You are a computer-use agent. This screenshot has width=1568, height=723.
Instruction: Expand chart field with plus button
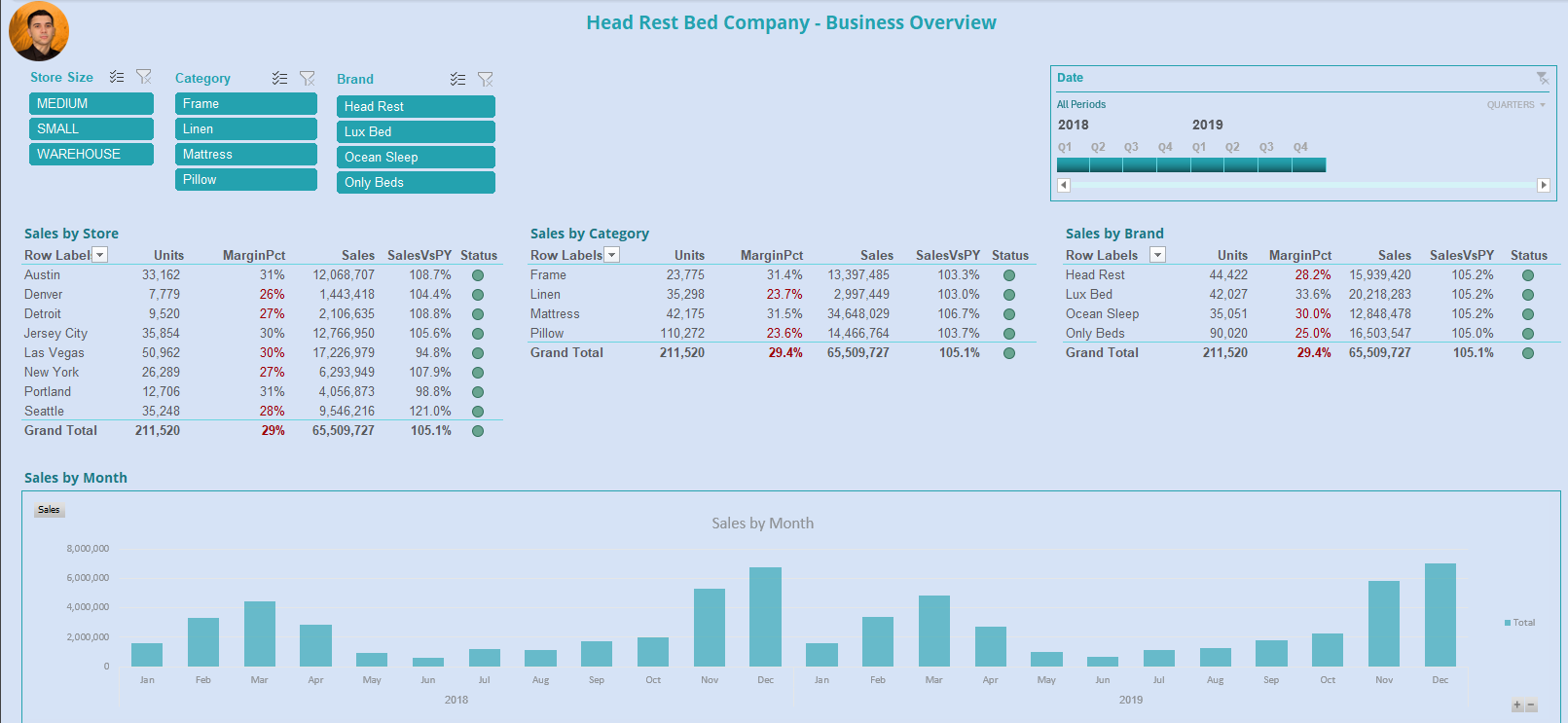pyautogui.click(x=1516, y=705)
